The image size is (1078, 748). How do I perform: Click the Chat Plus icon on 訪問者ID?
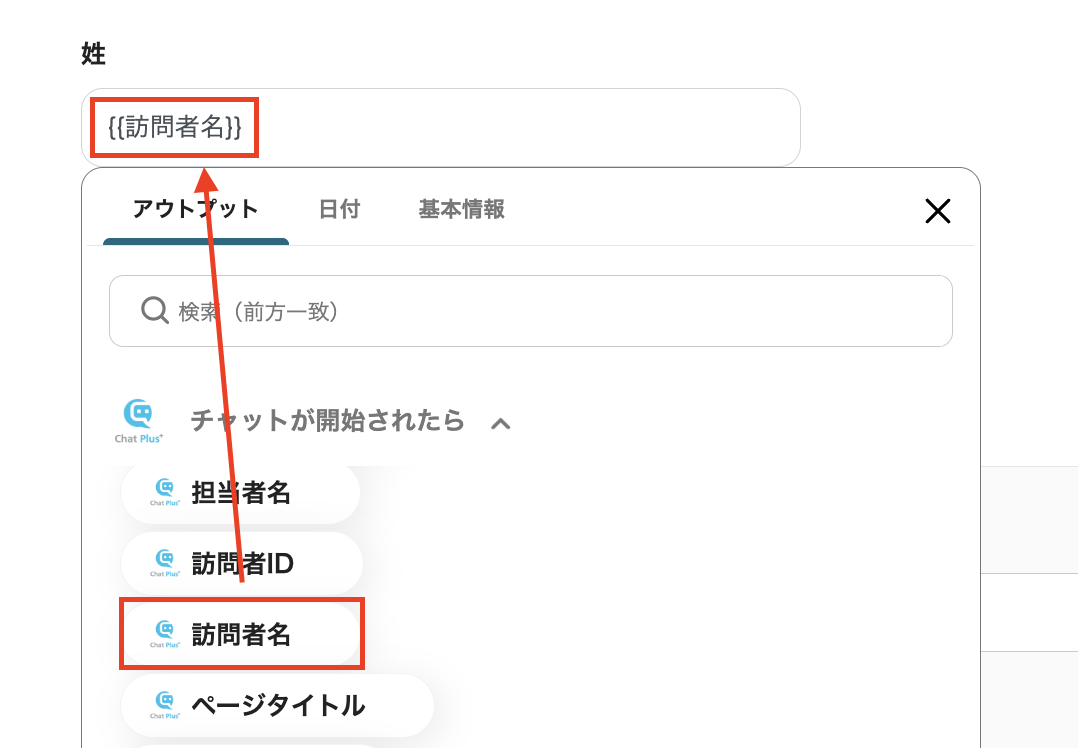click(165, 563)
